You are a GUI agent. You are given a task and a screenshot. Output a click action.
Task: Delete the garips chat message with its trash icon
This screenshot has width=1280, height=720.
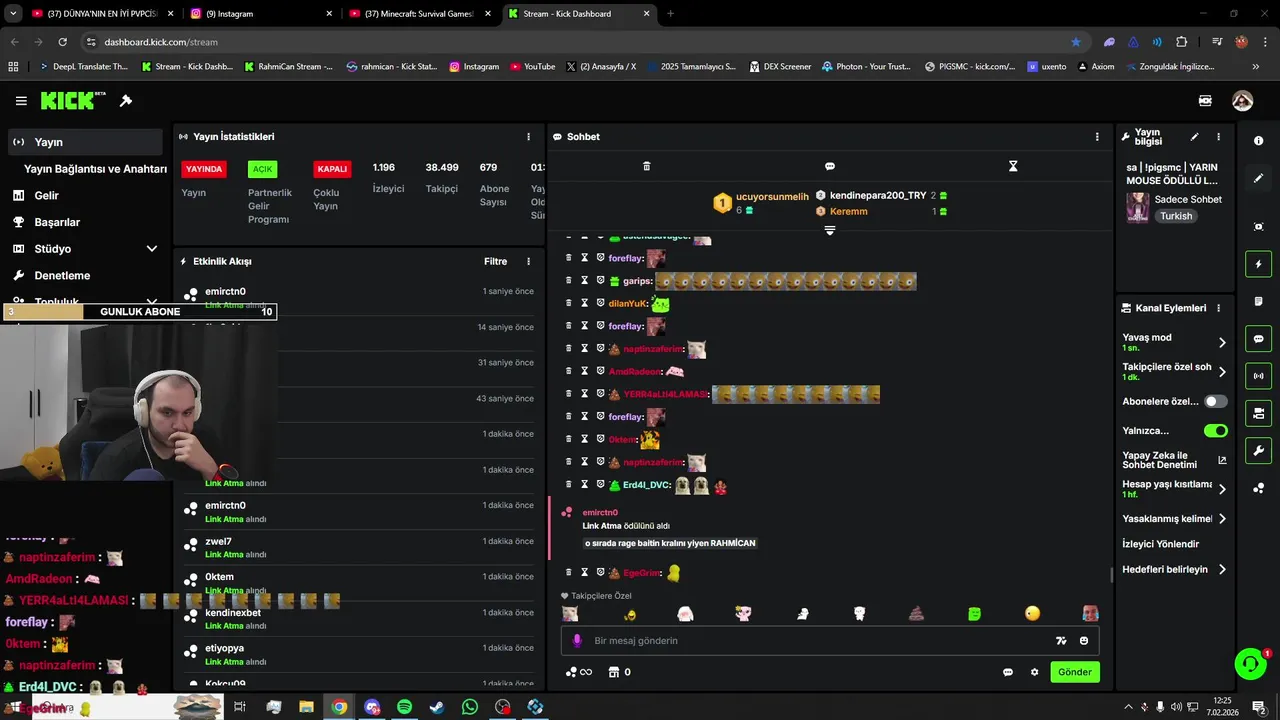(x=569, y=281)
